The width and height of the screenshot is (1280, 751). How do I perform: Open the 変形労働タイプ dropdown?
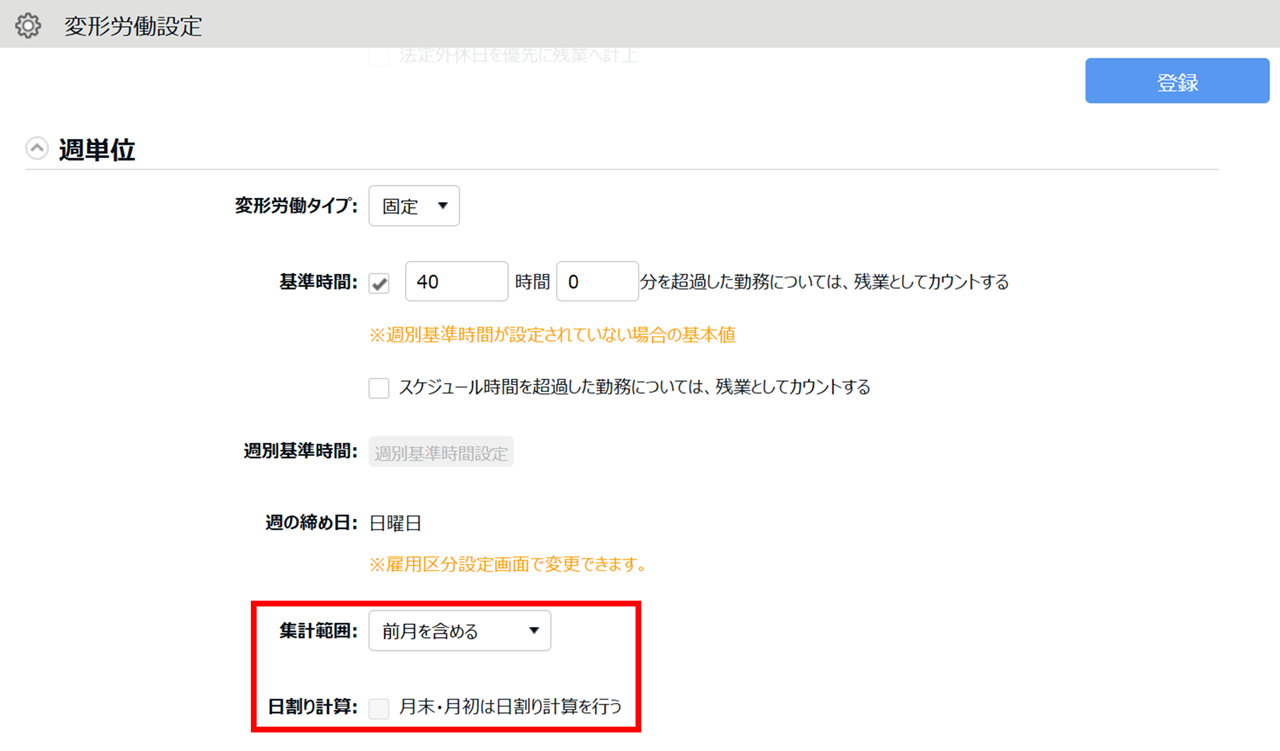(x=414, y=206)
